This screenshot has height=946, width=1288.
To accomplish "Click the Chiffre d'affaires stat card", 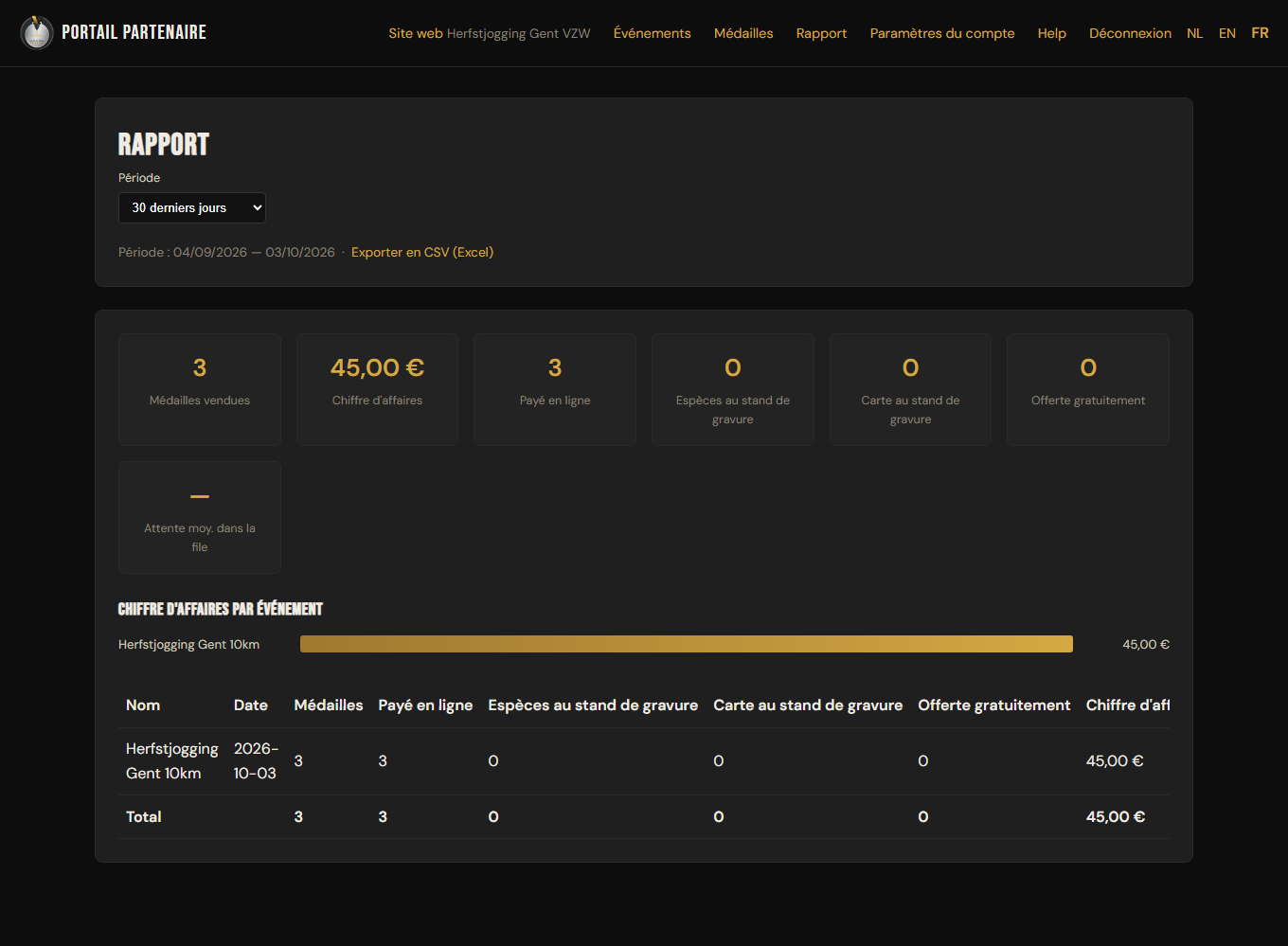I will tap(377, 389).
